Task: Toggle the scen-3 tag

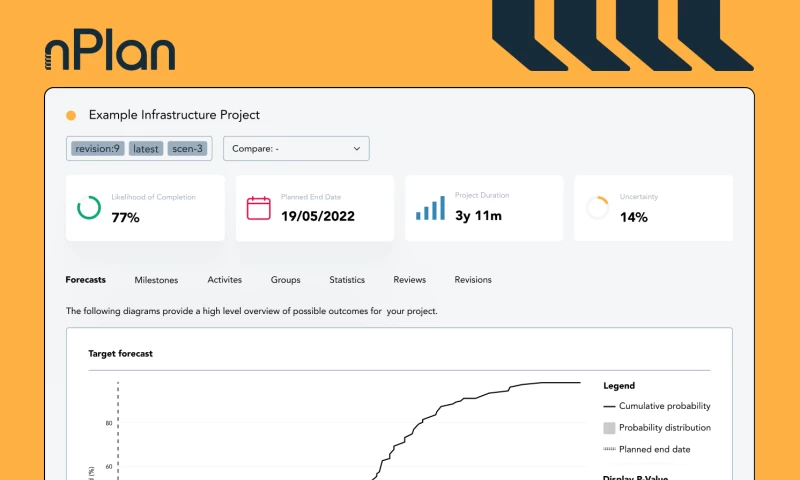Action: (187, 149)
